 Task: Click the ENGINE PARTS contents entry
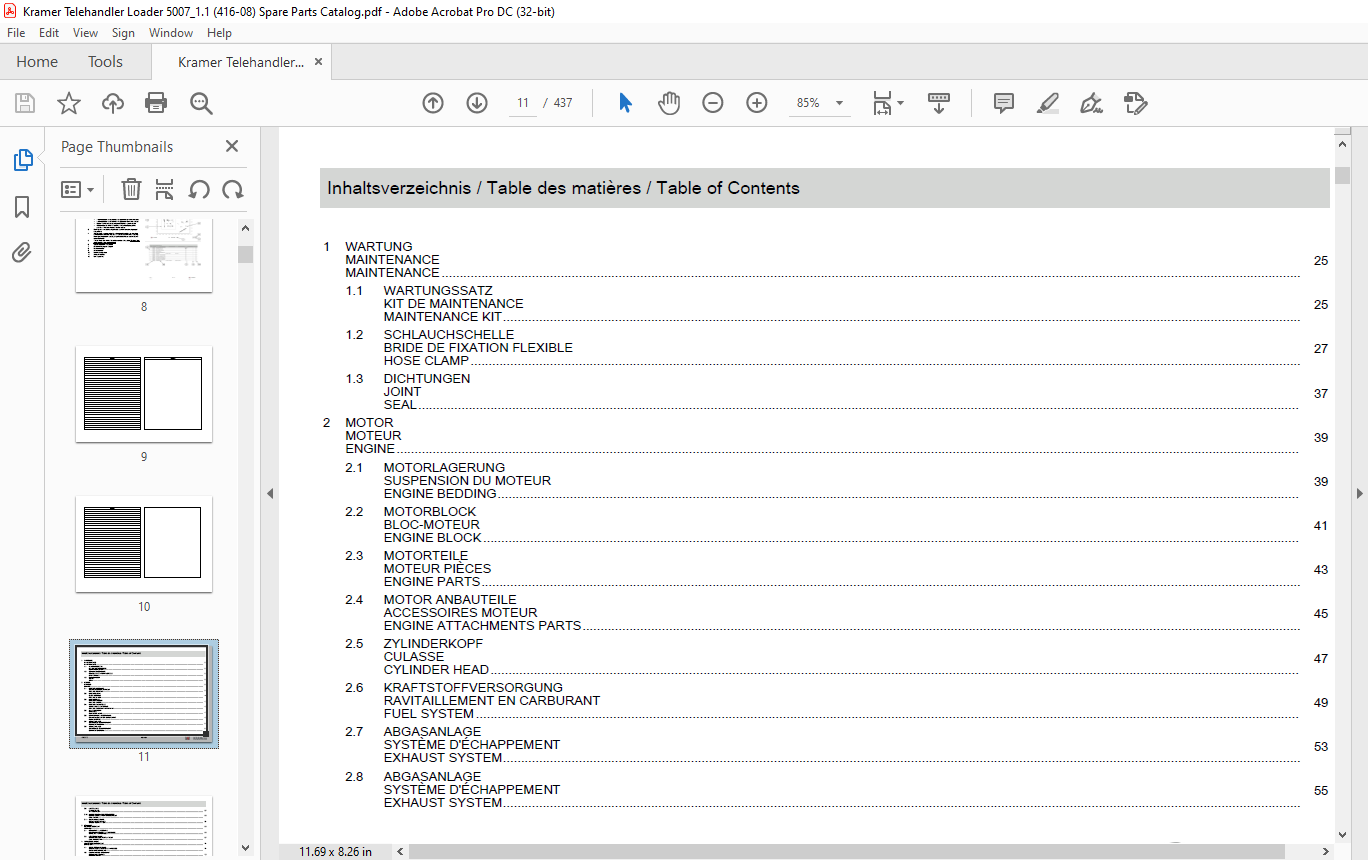tap(432, 582)
